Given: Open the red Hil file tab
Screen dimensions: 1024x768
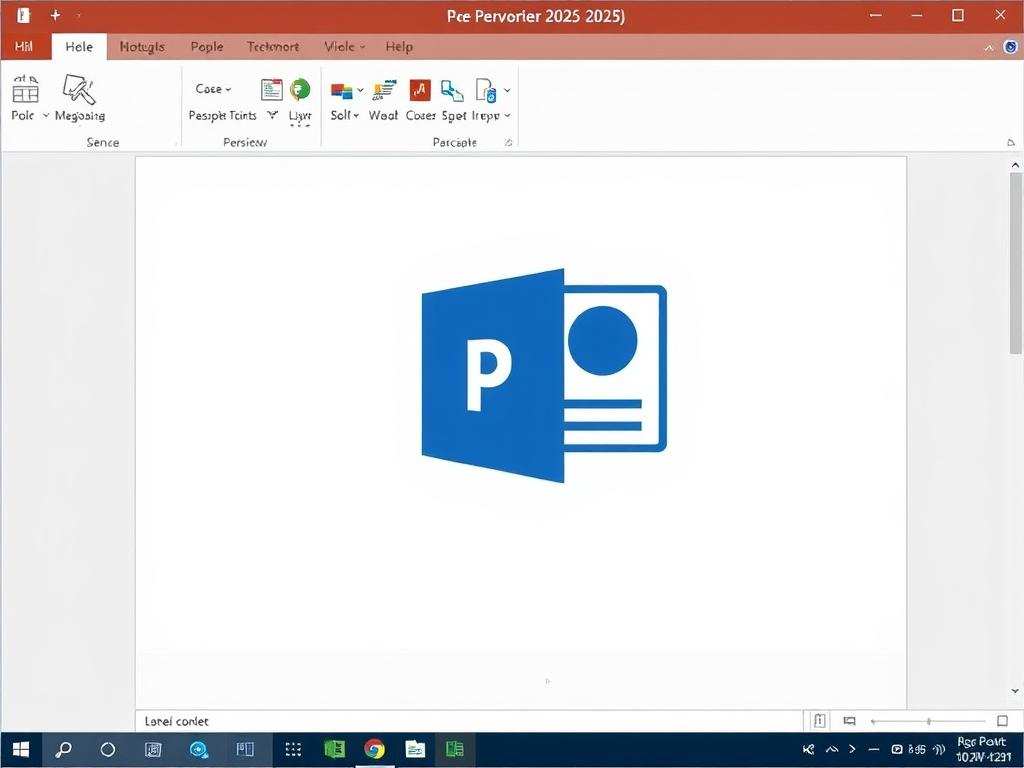Looking at the screenshot, I should tap(24, 47).
